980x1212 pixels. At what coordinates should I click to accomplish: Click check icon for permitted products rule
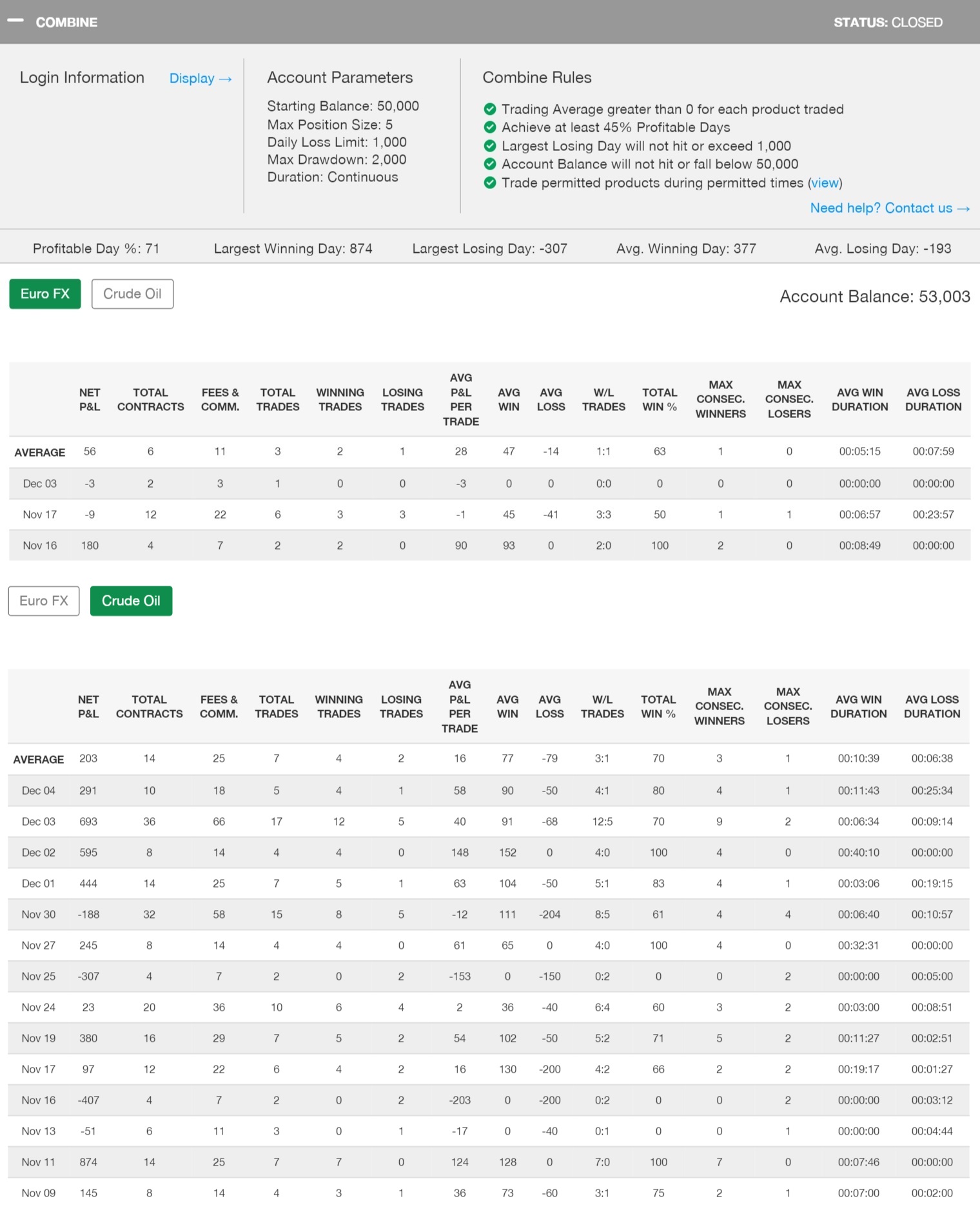pyautogui.click(x=490, y=183)
